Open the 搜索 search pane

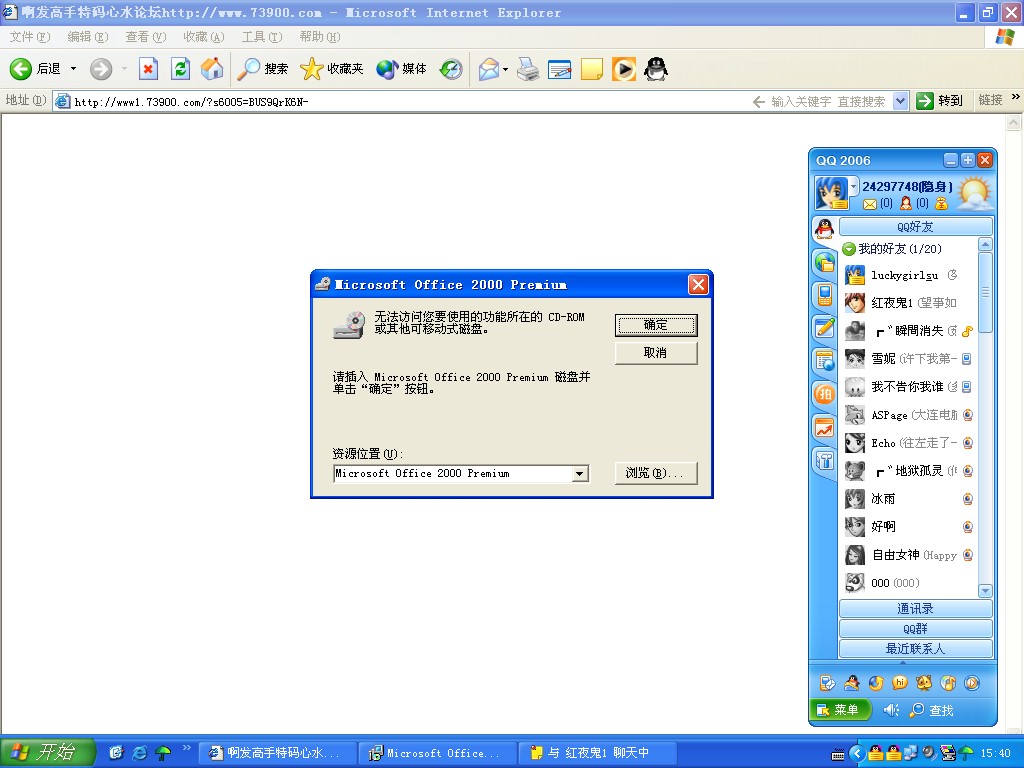[263, 69]
